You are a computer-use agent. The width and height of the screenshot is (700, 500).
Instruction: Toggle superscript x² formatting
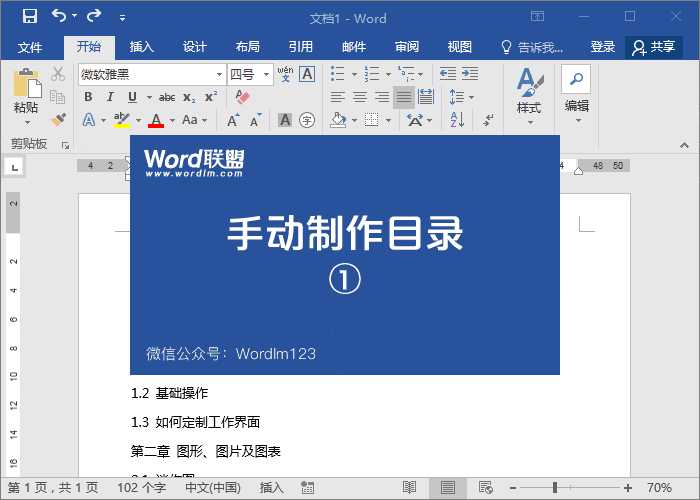[x=211, y=97]
